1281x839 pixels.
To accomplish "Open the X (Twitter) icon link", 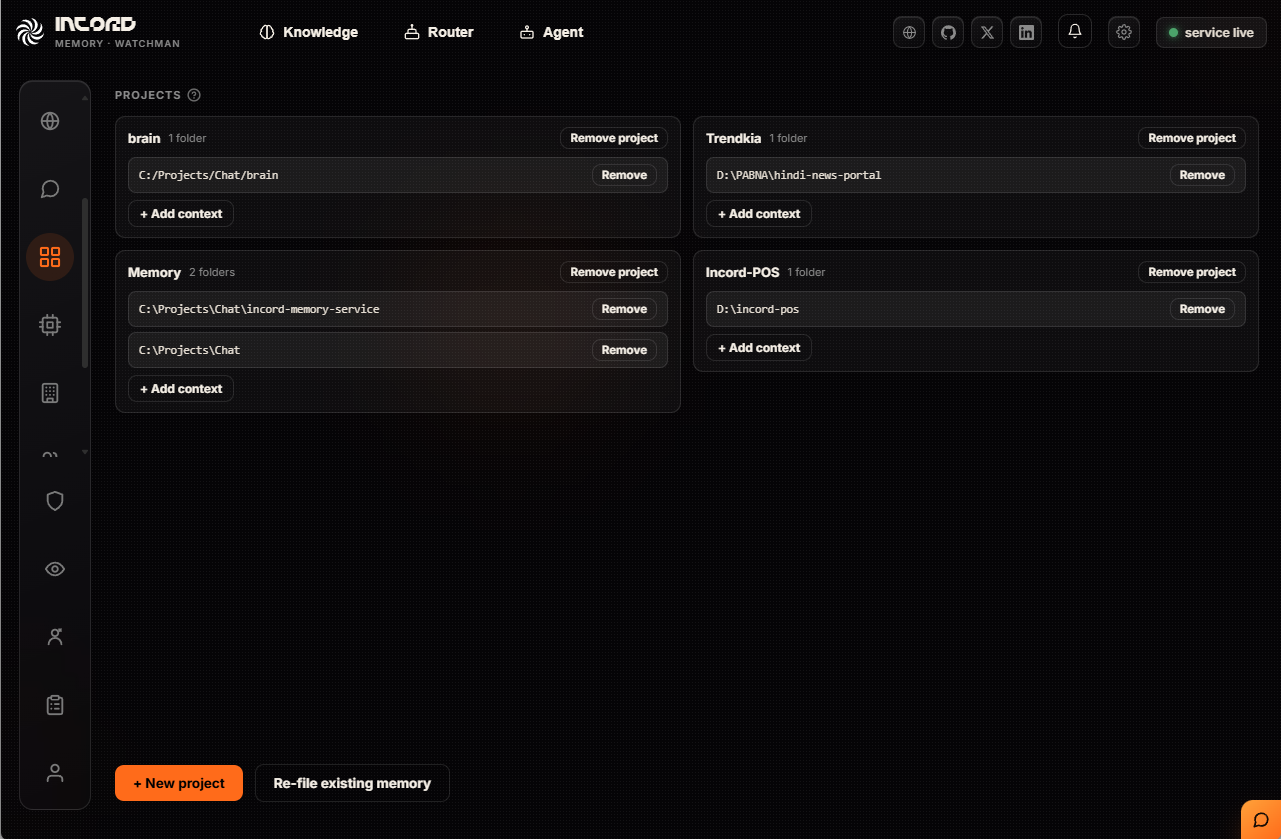I will 987,32.
